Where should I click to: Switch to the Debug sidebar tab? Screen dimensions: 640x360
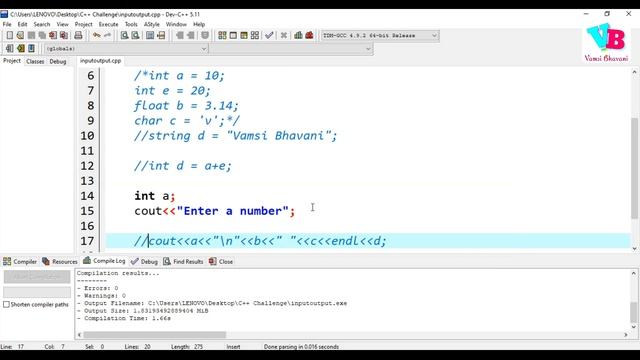58,61
